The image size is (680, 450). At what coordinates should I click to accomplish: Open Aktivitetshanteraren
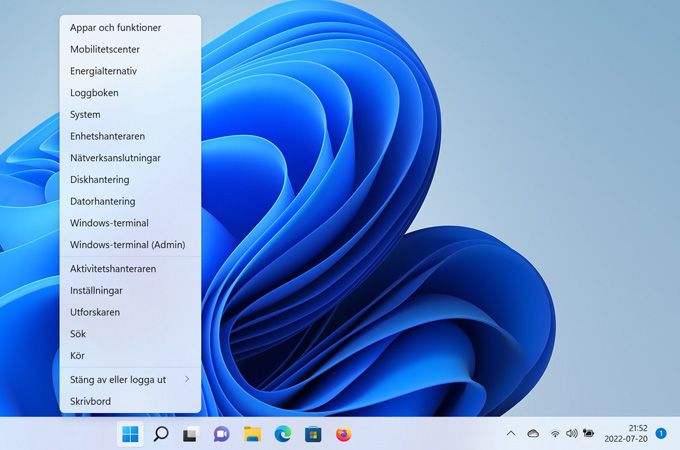131,269
